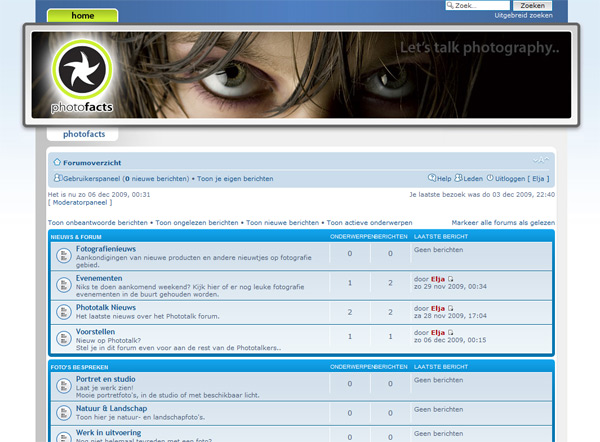Open the Natuur & Landschap forum
The height and width of the screenshot is (442, 600).
[x=111, y=409]
